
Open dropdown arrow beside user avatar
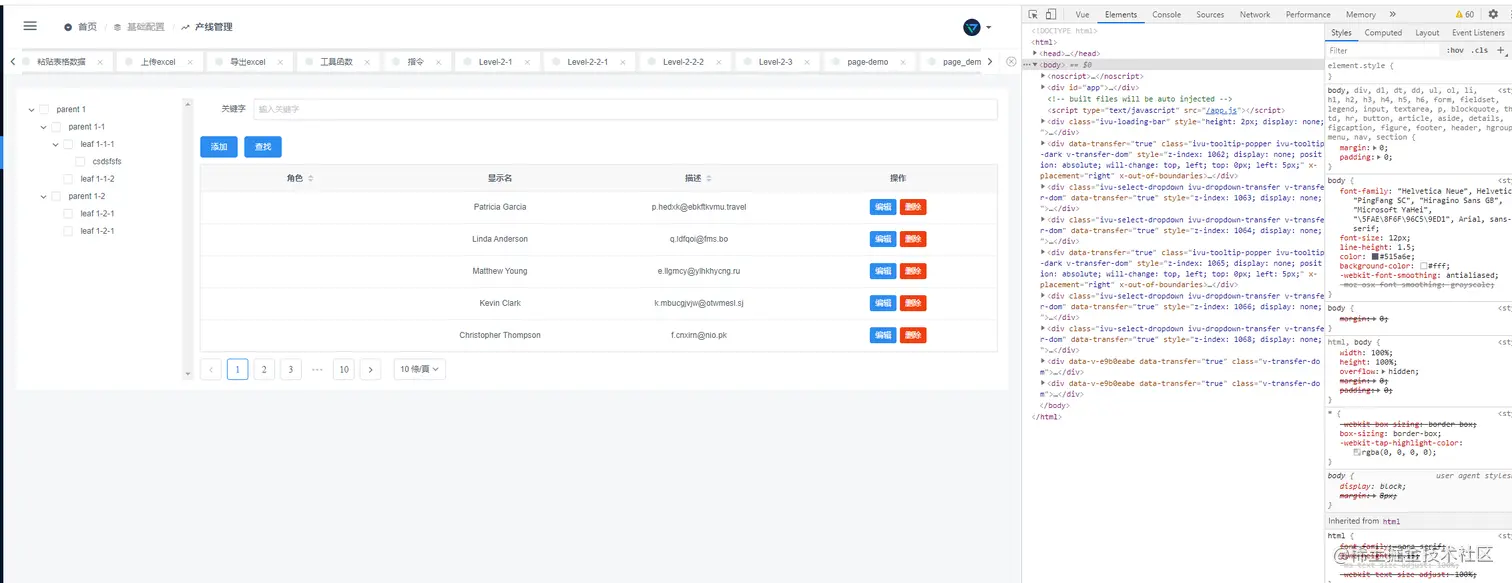coord(989,28)
